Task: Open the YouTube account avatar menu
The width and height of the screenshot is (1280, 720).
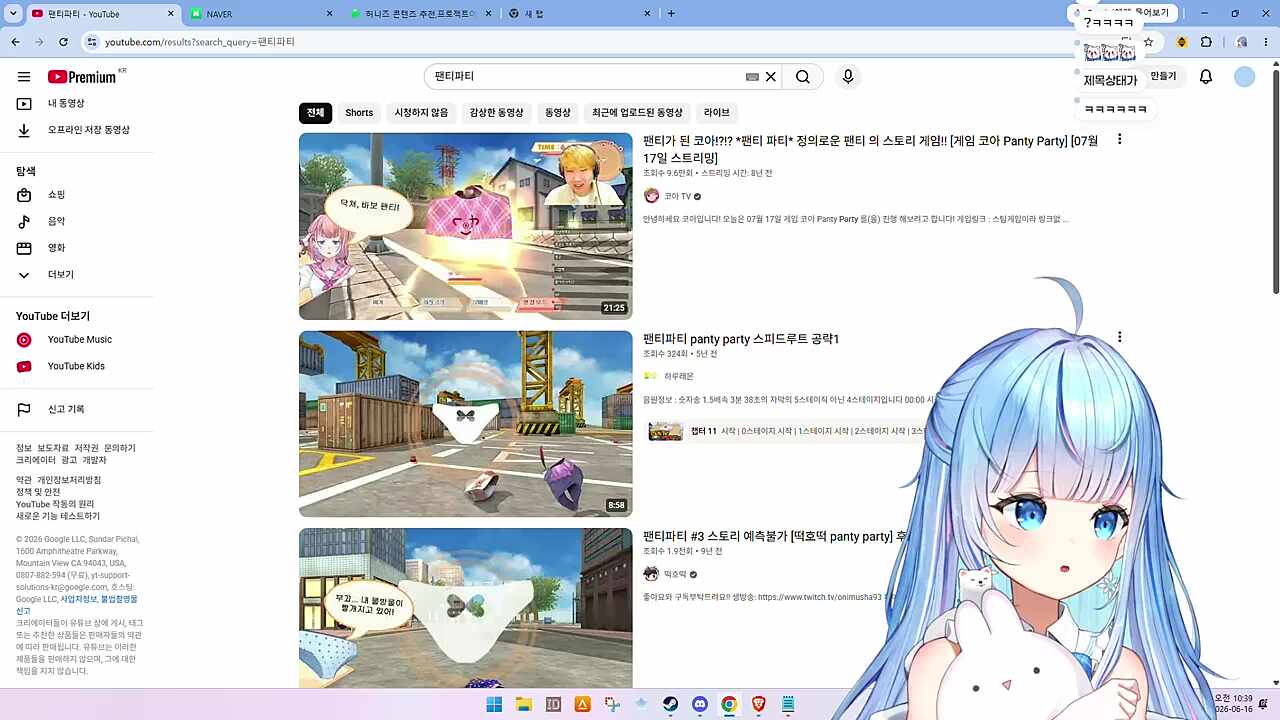Action: [1244, 77]
